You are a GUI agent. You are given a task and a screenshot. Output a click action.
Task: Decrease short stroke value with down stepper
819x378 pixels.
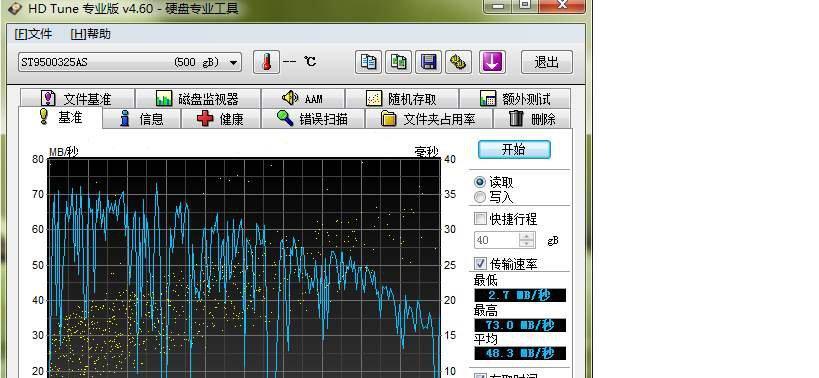pyautogui.click(x=527, y=244)
